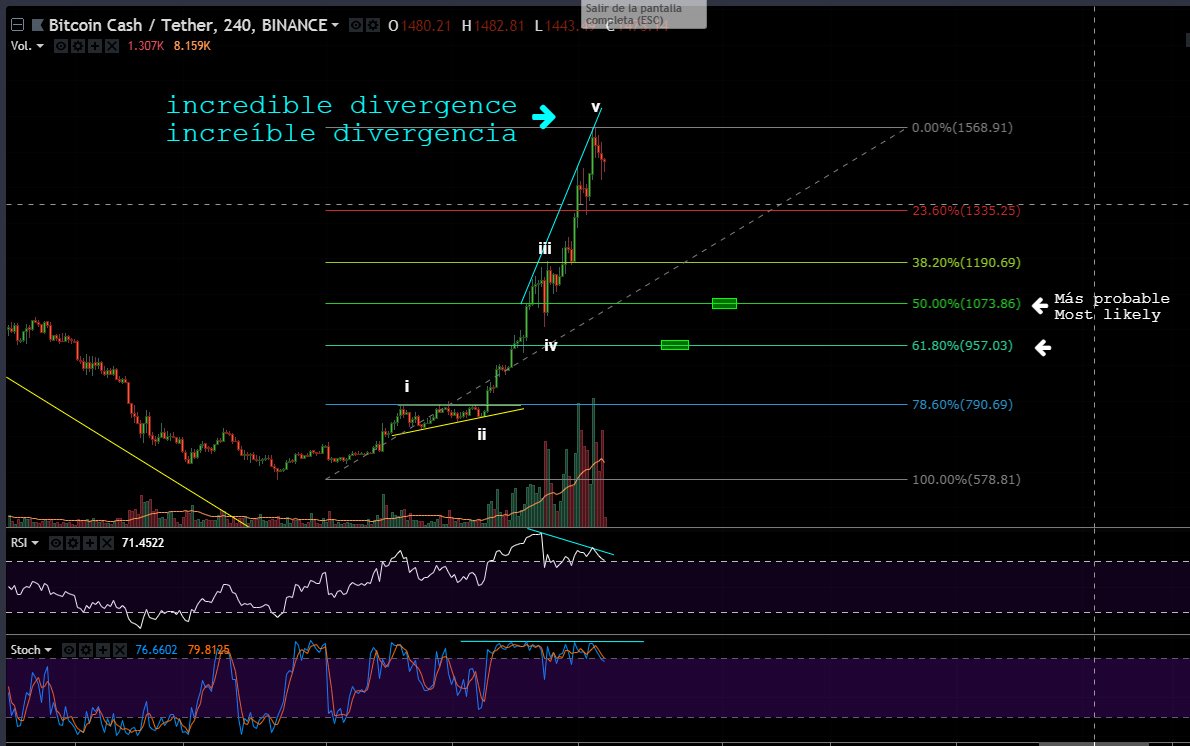Select the 78.60%(790.69) Fibonacci label
The height and width of the screenshot is (746, 1190).
tap(962, 404)
